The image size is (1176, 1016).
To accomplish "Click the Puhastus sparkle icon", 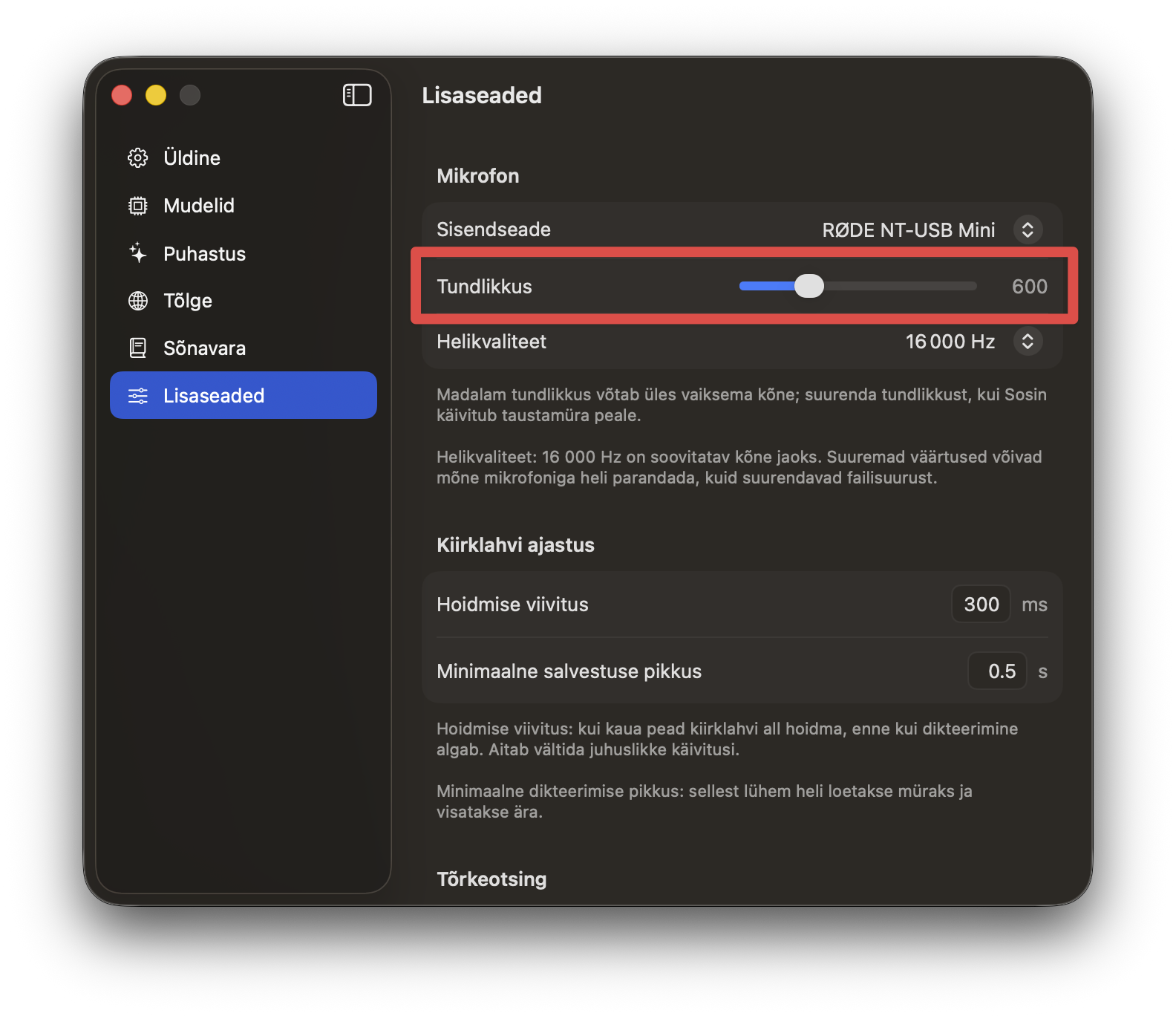I will pos(138,253).
